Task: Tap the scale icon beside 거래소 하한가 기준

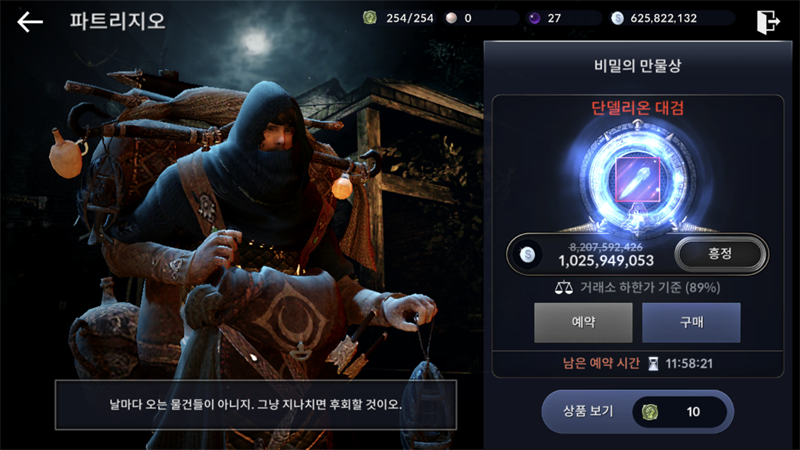Action: click(x=564, y=288)
